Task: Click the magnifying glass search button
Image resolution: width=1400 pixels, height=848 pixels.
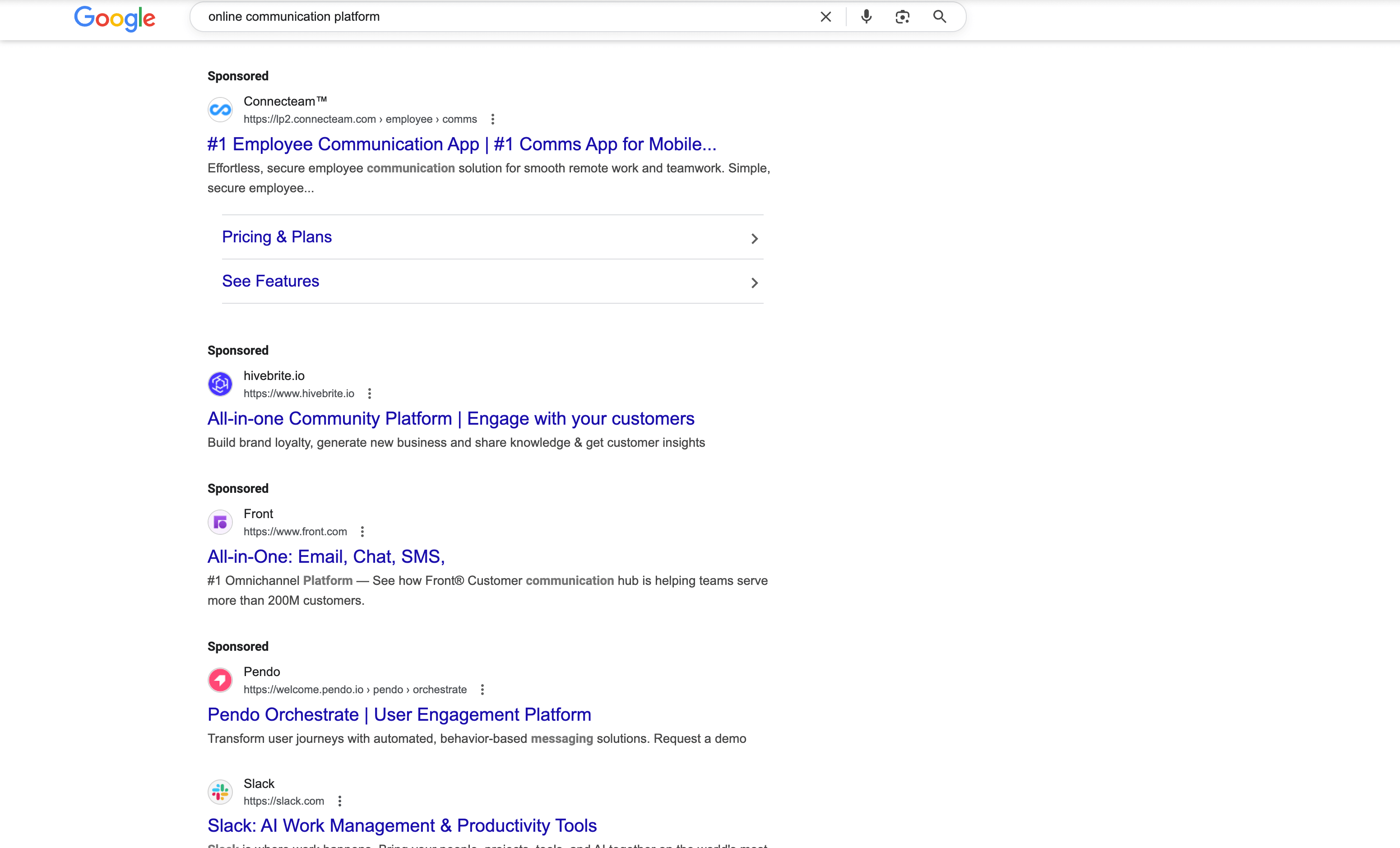Action: [x=940, y=17]
